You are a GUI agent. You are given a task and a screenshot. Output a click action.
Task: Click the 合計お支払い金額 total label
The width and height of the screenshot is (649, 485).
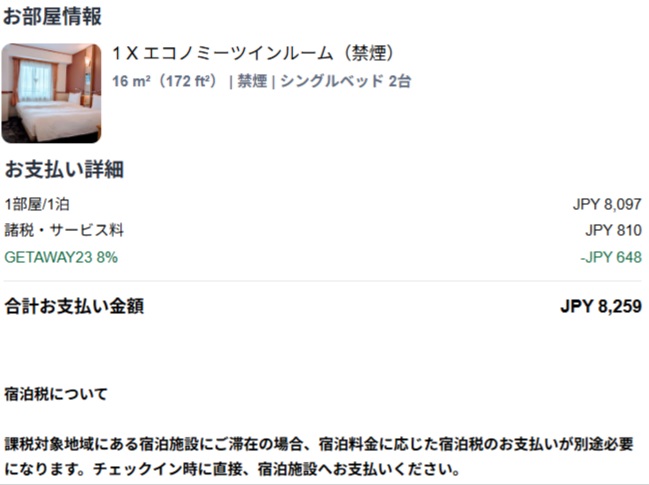click(75, 307)
